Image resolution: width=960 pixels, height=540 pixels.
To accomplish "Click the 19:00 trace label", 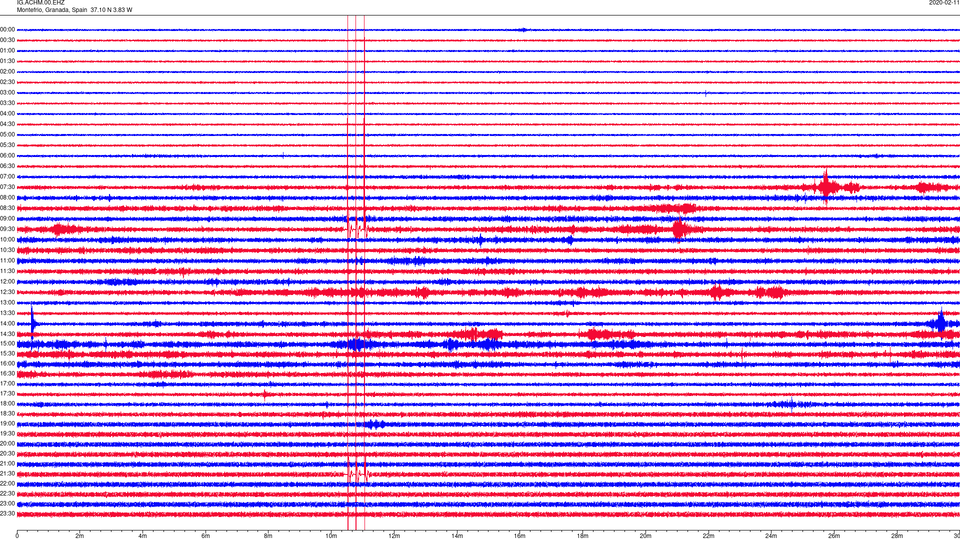I will pos(8,424).
